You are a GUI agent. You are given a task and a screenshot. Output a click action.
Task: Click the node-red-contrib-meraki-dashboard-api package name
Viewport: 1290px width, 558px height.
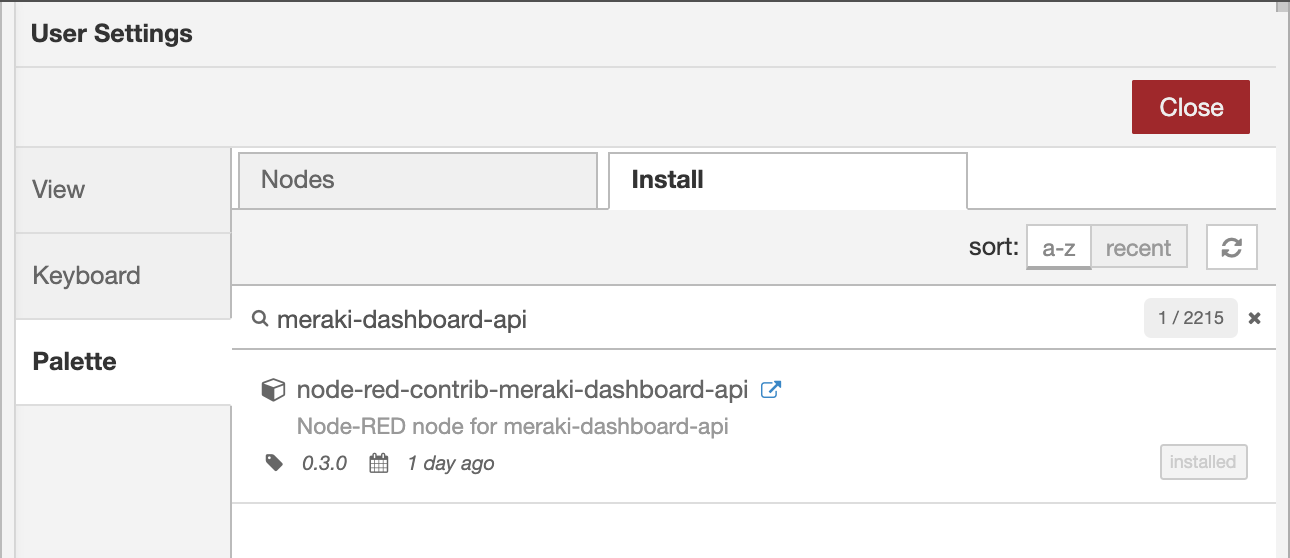pos(522,390)
